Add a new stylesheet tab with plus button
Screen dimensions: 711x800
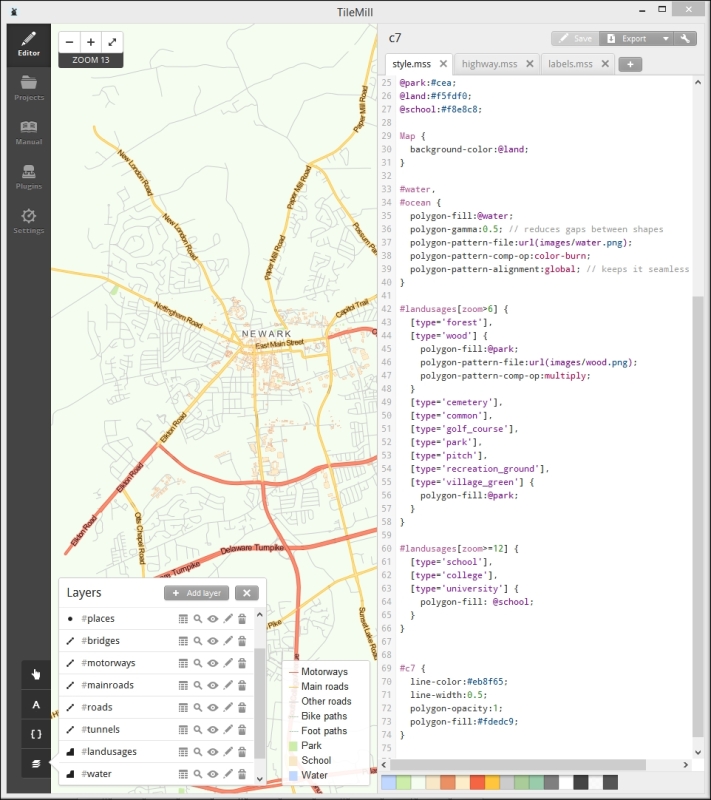(x=630, y=64)
